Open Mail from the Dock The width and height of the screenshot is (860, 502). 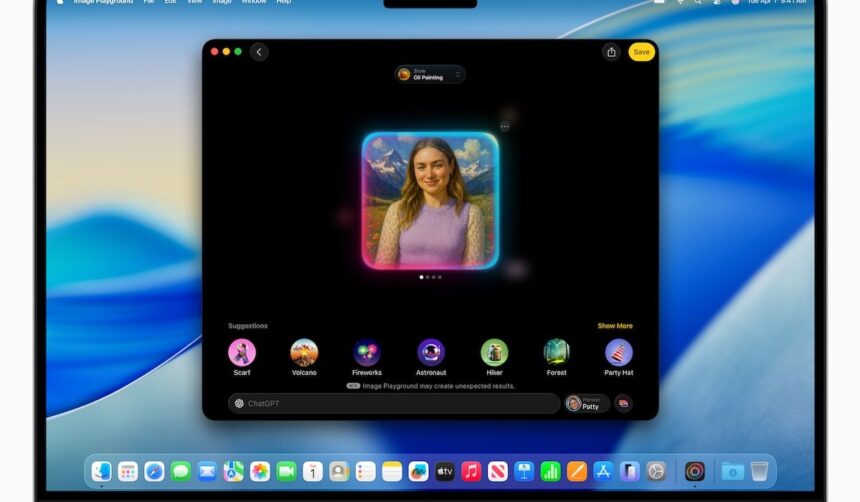[x=207, y=471]
